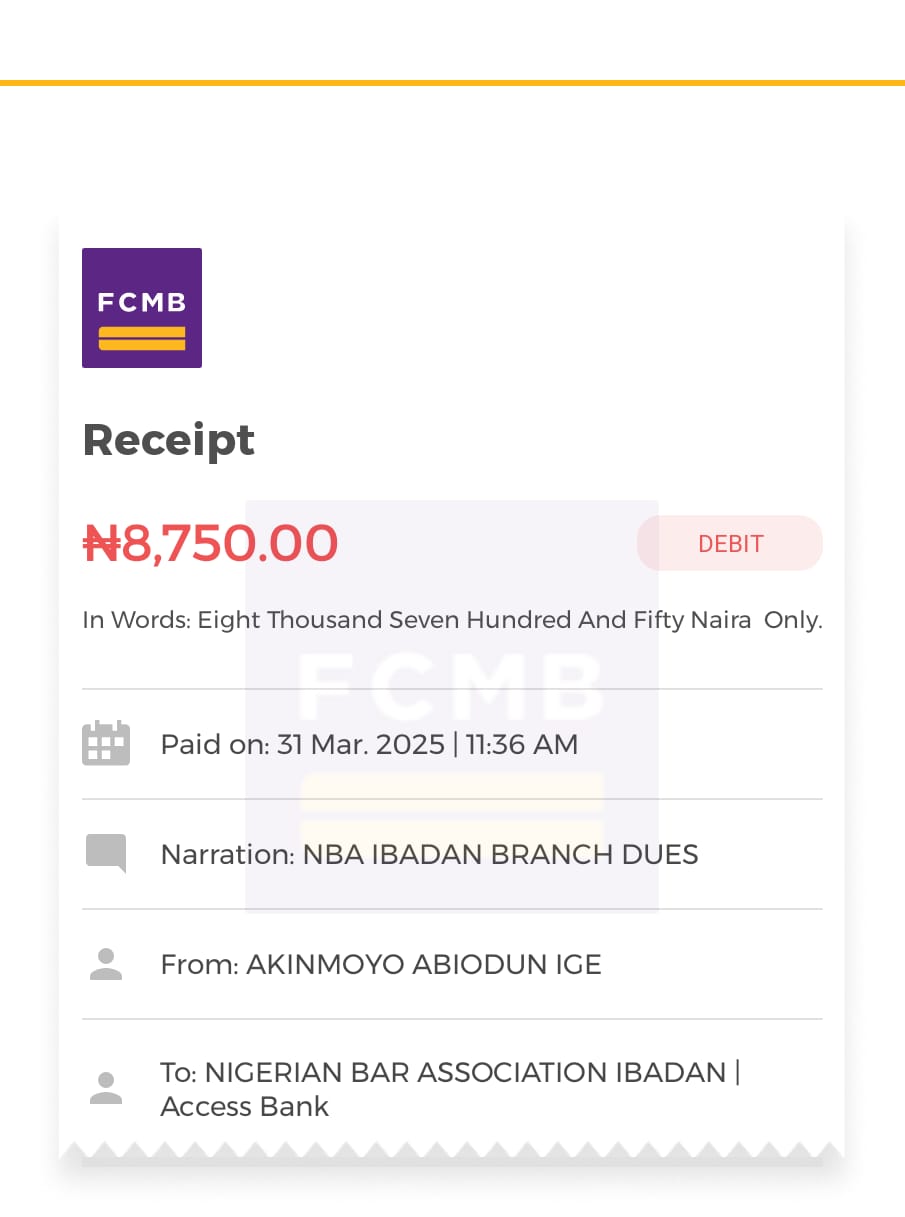Click the person icon next to From

point(106,964)
